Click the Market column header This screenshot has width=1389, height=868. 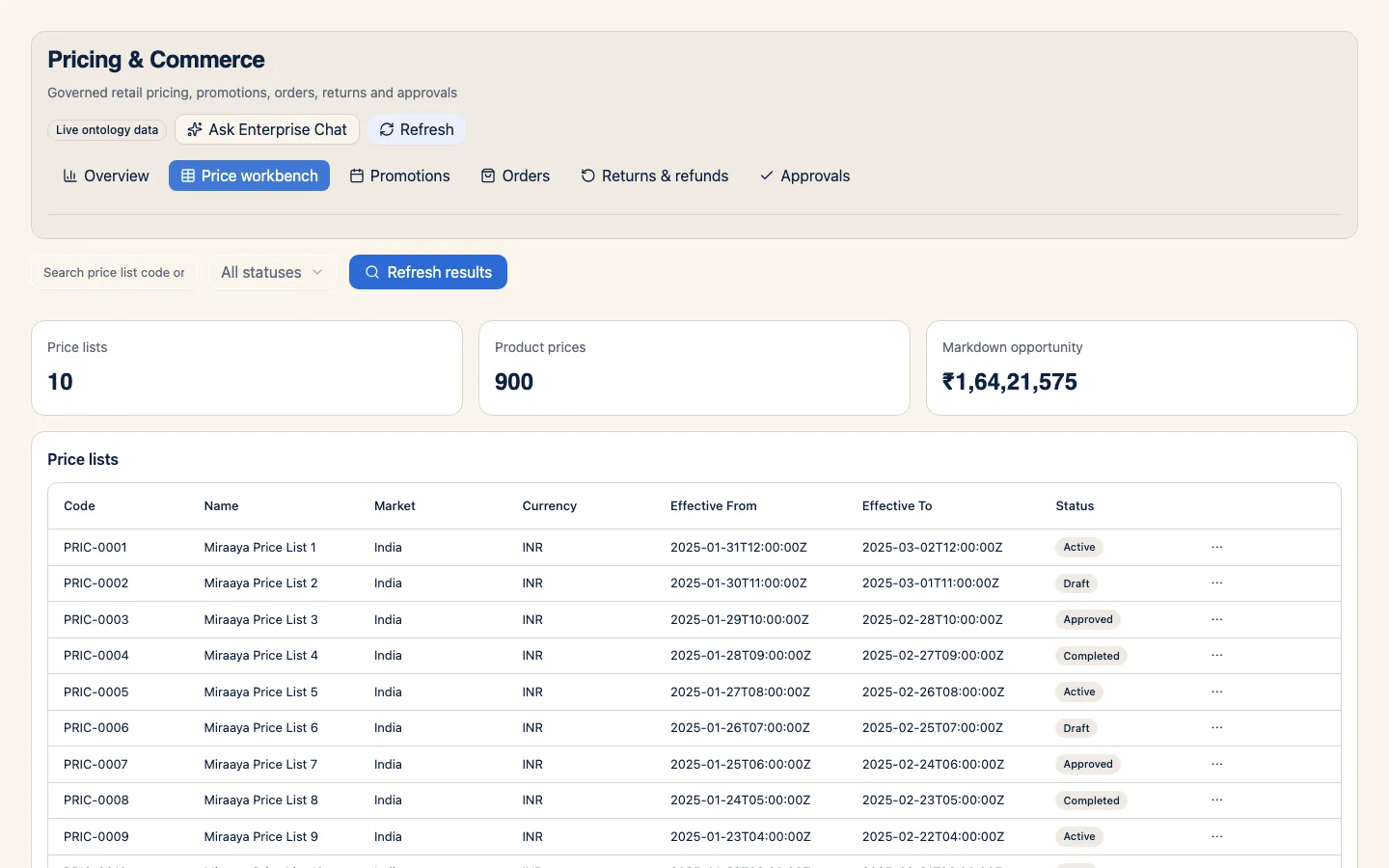pos(395,505)
